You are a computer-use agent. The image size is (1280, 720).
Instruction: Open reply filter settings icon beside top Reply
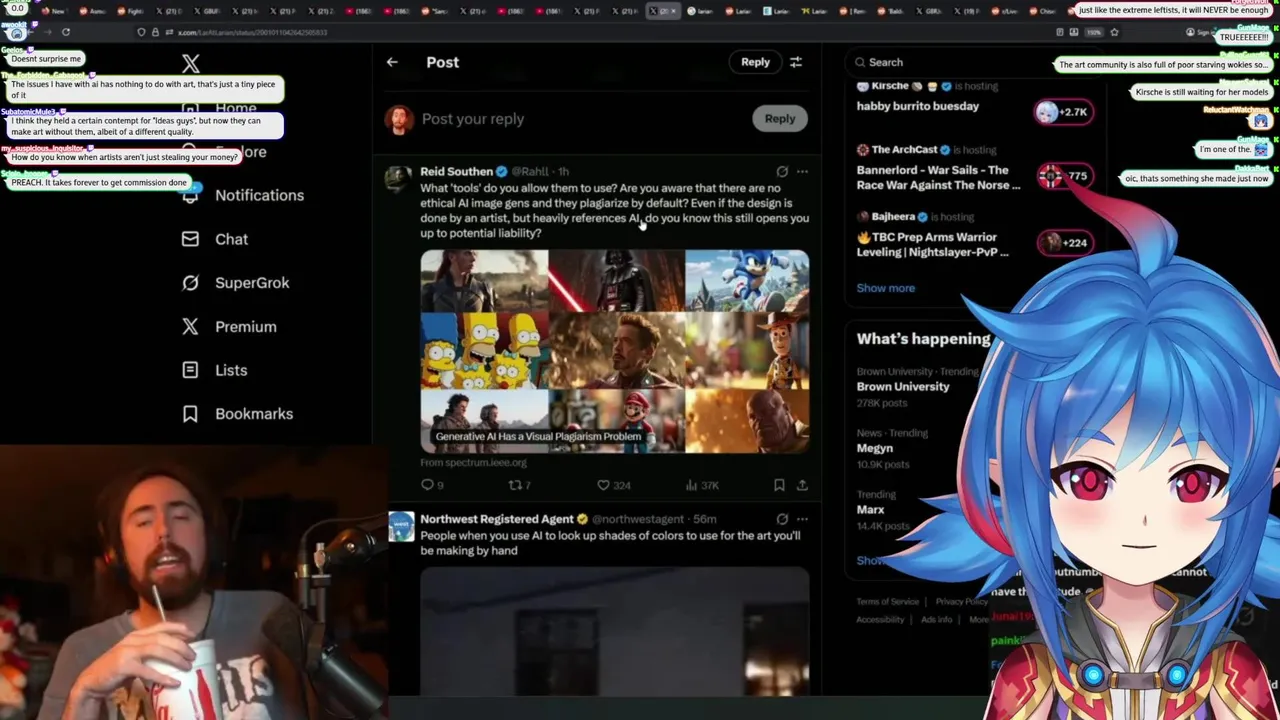coord(796,62)
